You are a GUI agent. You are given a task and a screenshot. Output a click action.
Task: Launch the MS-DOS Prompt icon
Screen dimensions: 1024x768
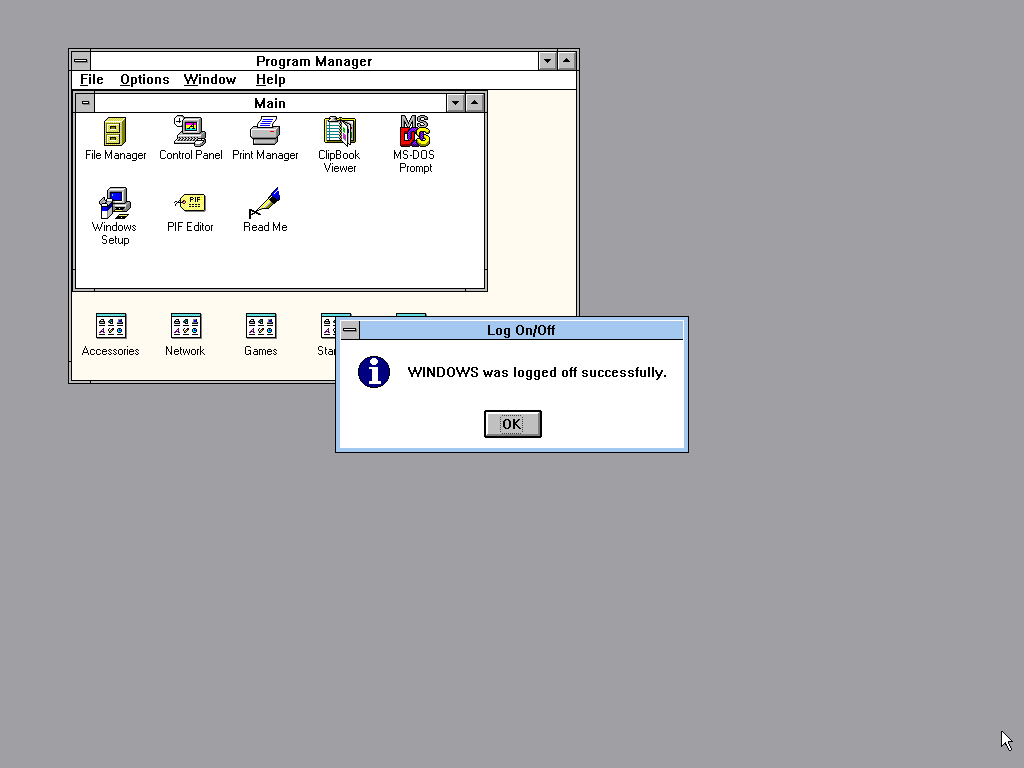pos(415,144)
